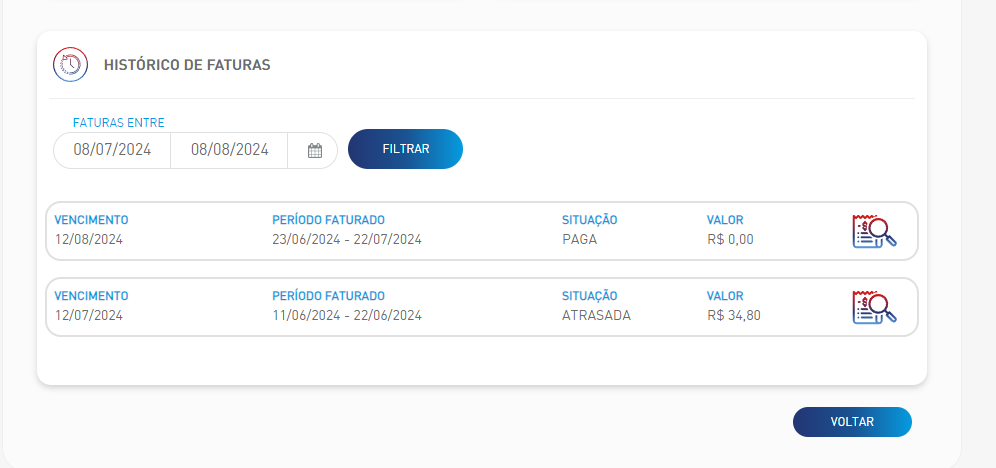Click the Histórico de Faturas clock icon
Screen dimensions: 996x468
point(70,65)
